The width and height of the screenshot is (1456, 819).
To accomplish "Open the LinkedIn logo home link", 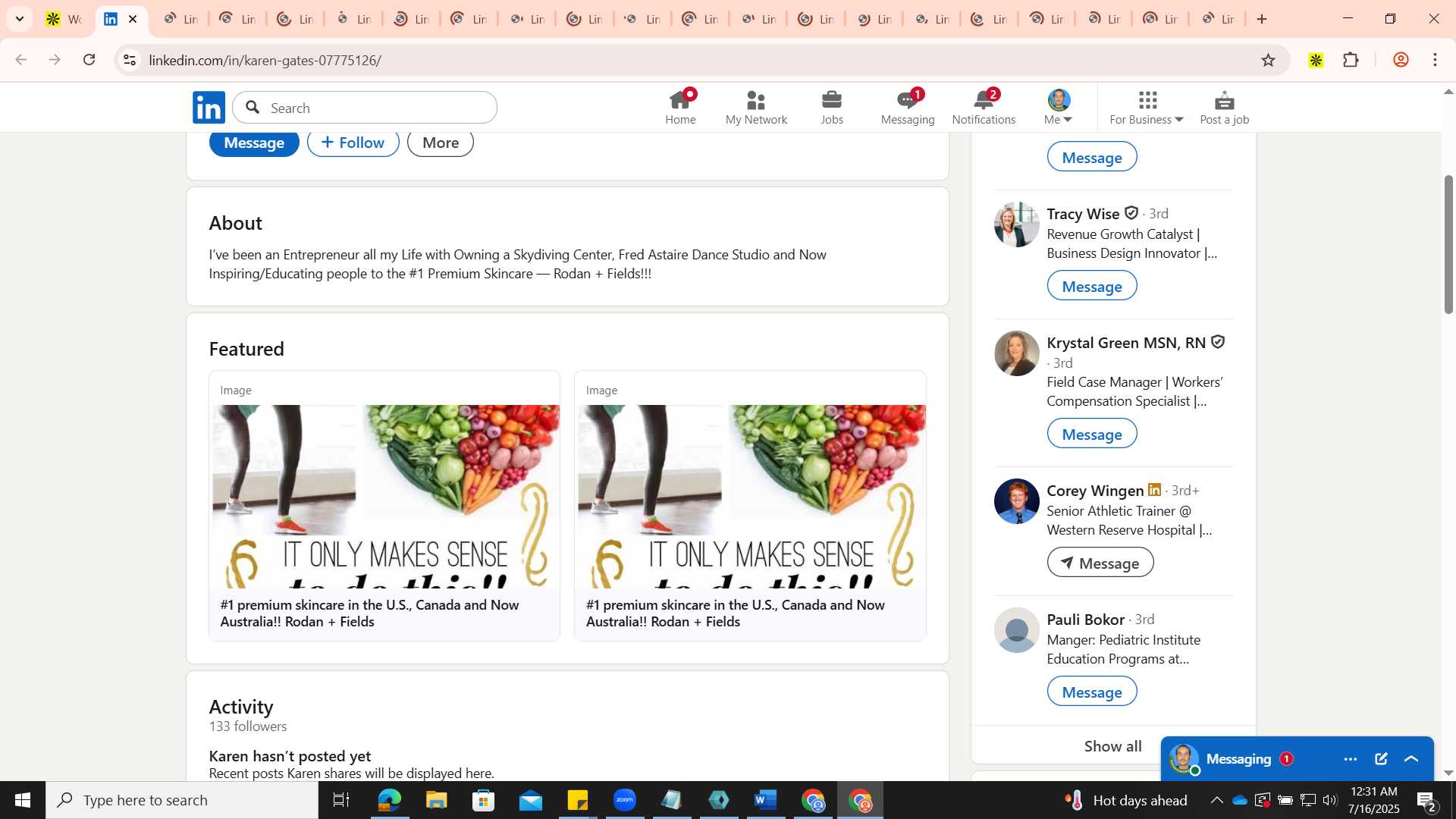I will click(x=209, y=107).
